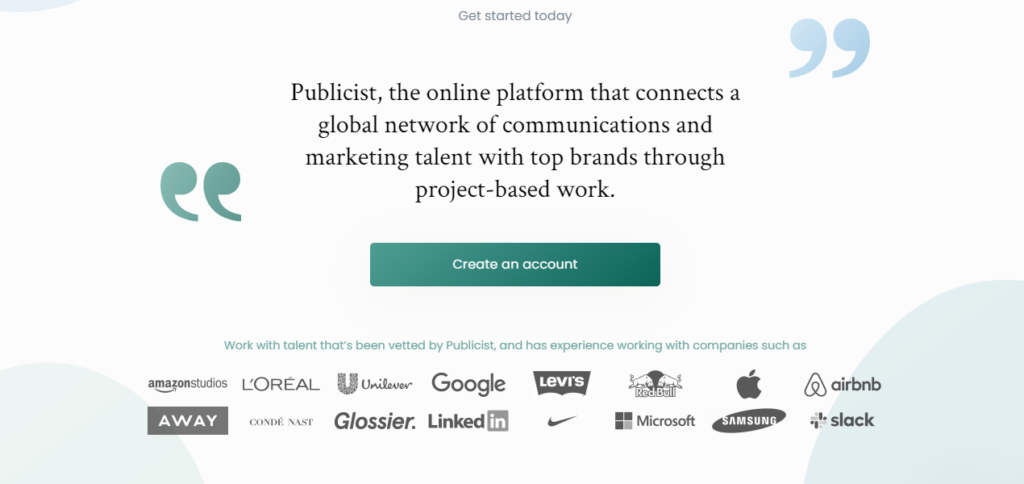Click the Create an account button
Viewport: 1024px width, 484px height.
pyautogui.click(x=515, y=265)
